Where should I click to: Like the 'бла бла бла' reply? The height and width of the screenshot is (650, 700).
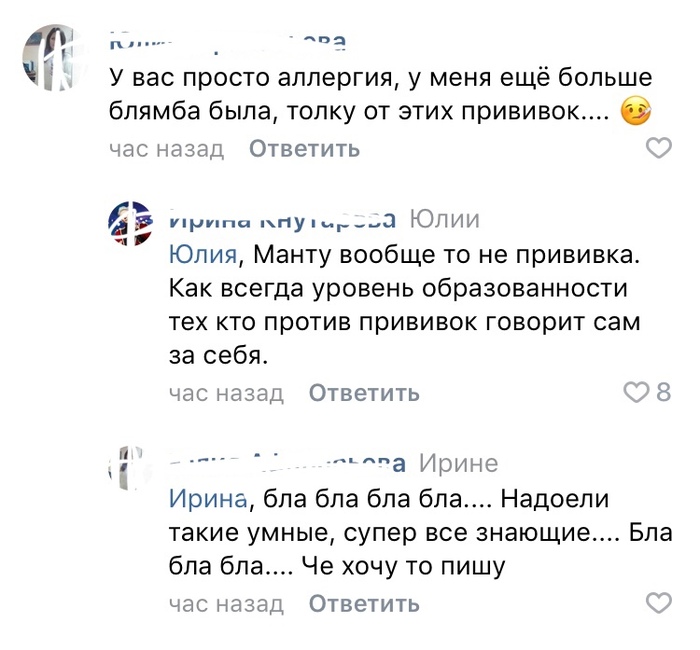point(659,604)
